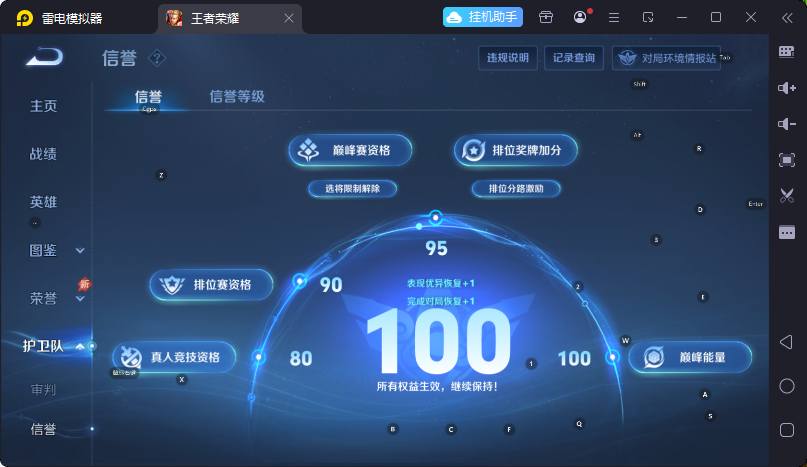Click the large 100 credit score
Screen dimensions: 807x467
(438, 341)
